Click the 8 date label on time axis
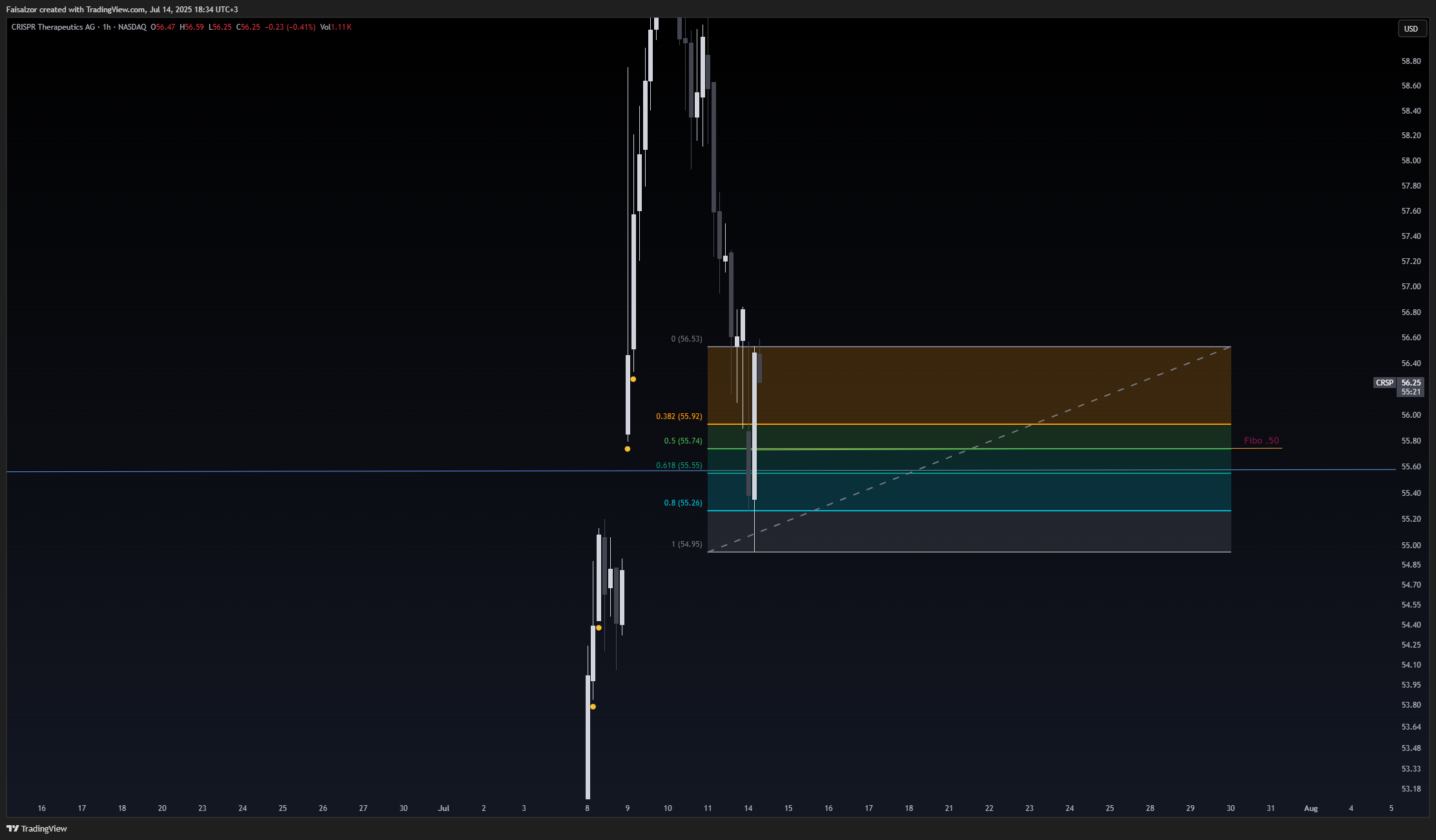 [x=587, y=808]
